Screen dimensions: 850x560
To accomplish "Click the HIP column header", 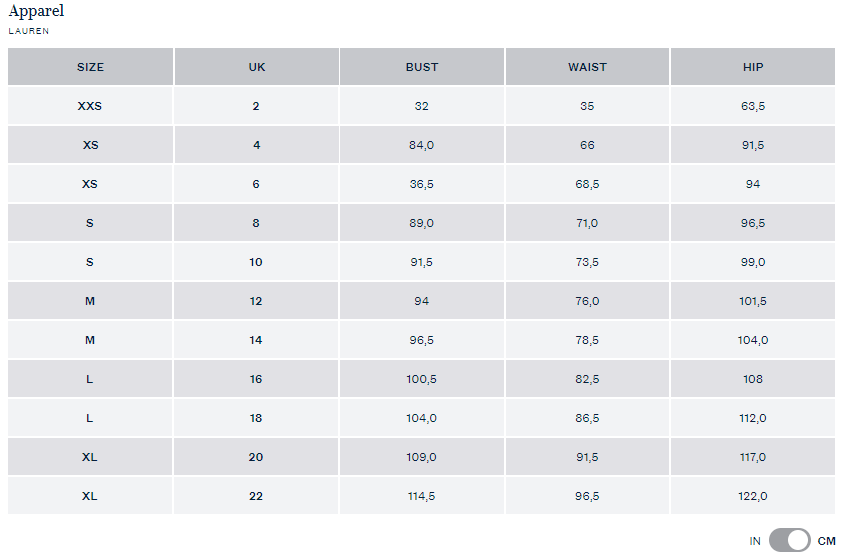I will [753, 67].
